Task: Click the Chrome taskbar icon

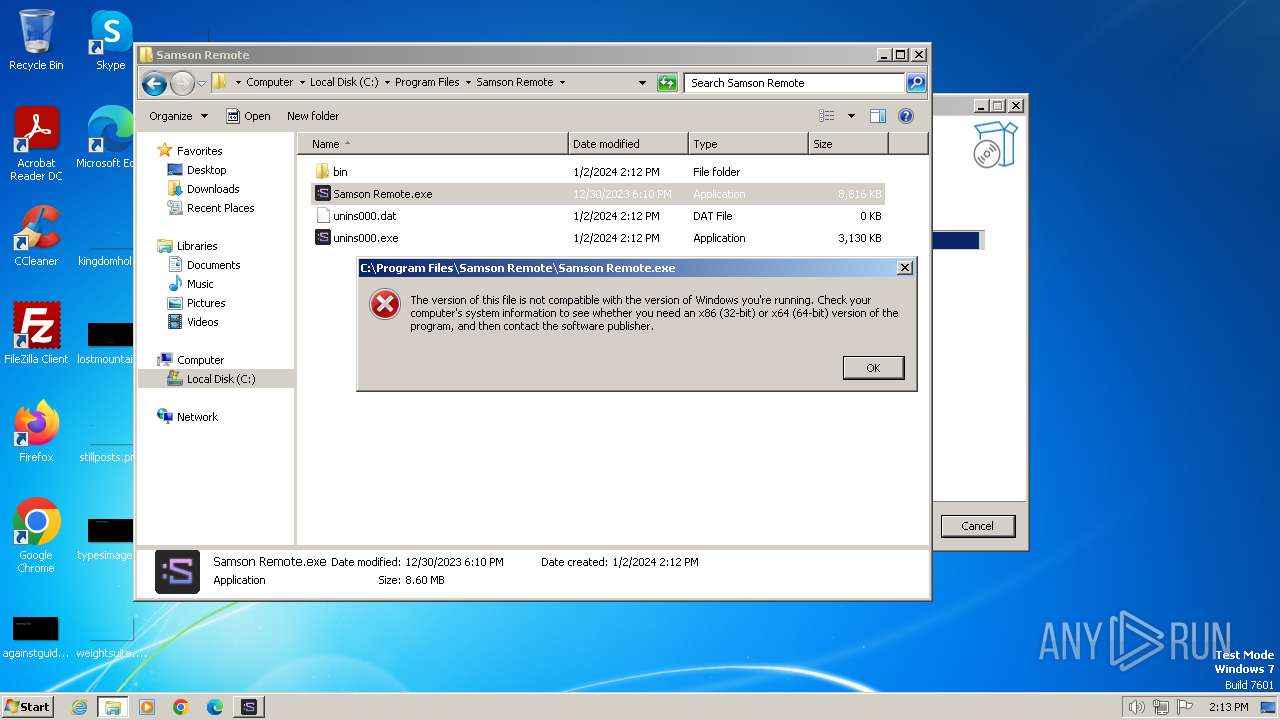Action: click(x=181, y=707)
